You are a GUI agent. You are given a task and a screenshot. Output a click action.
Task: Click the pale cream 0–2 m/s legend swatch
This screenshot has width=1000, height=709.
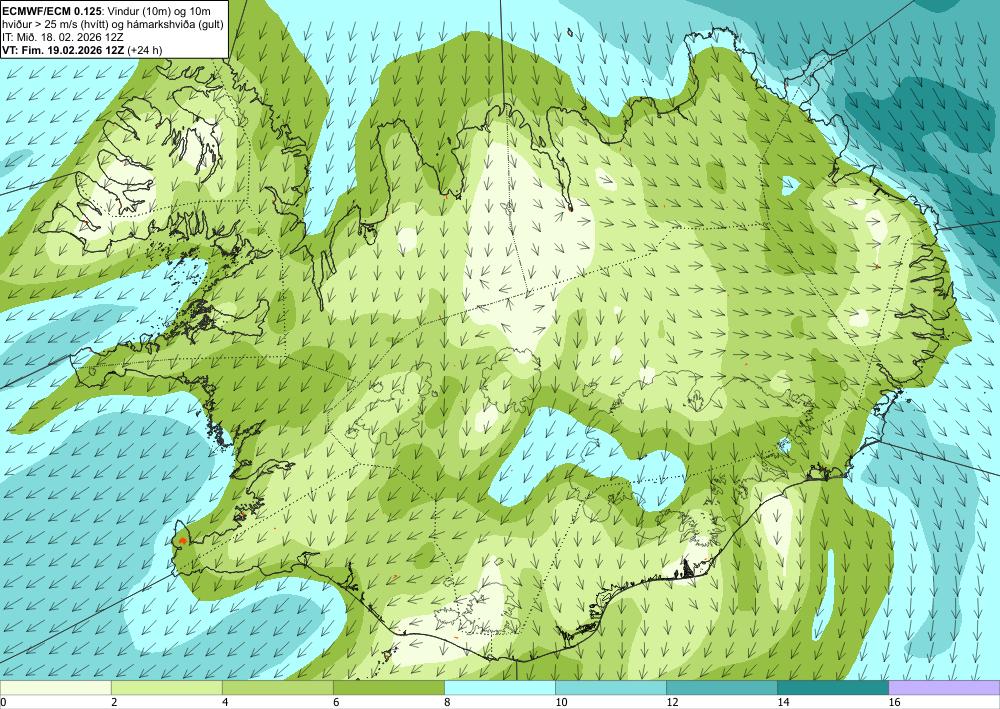coord(55,687)
